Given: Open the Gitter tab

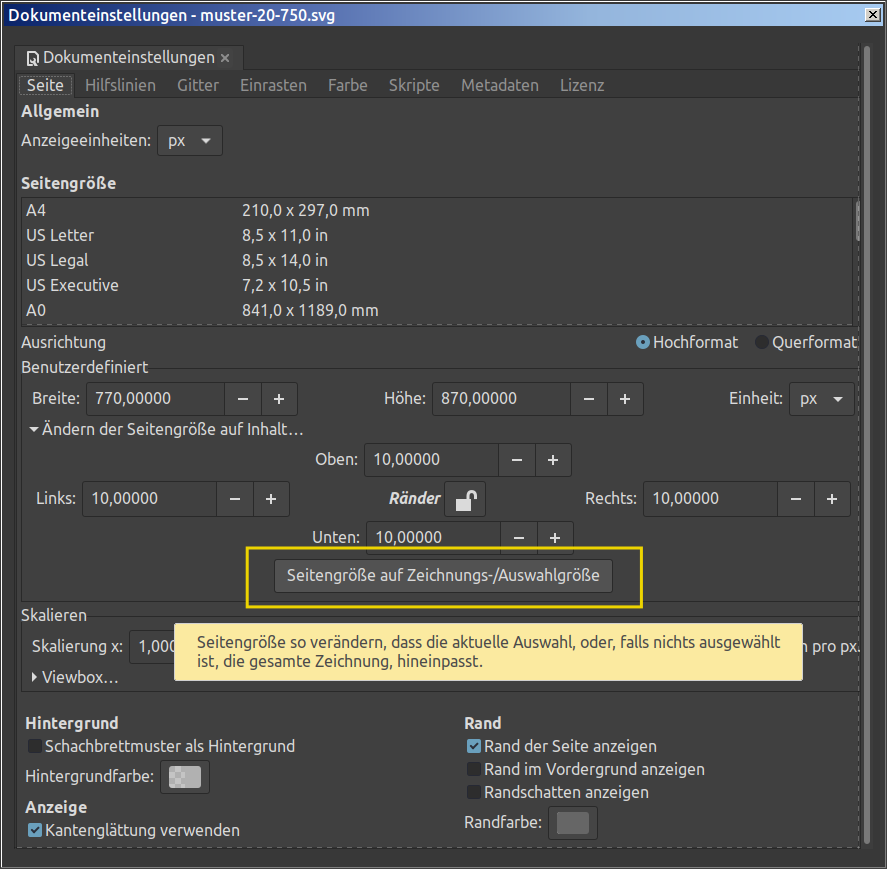Looking at the screenshot, I should click(x=197, y=85).
